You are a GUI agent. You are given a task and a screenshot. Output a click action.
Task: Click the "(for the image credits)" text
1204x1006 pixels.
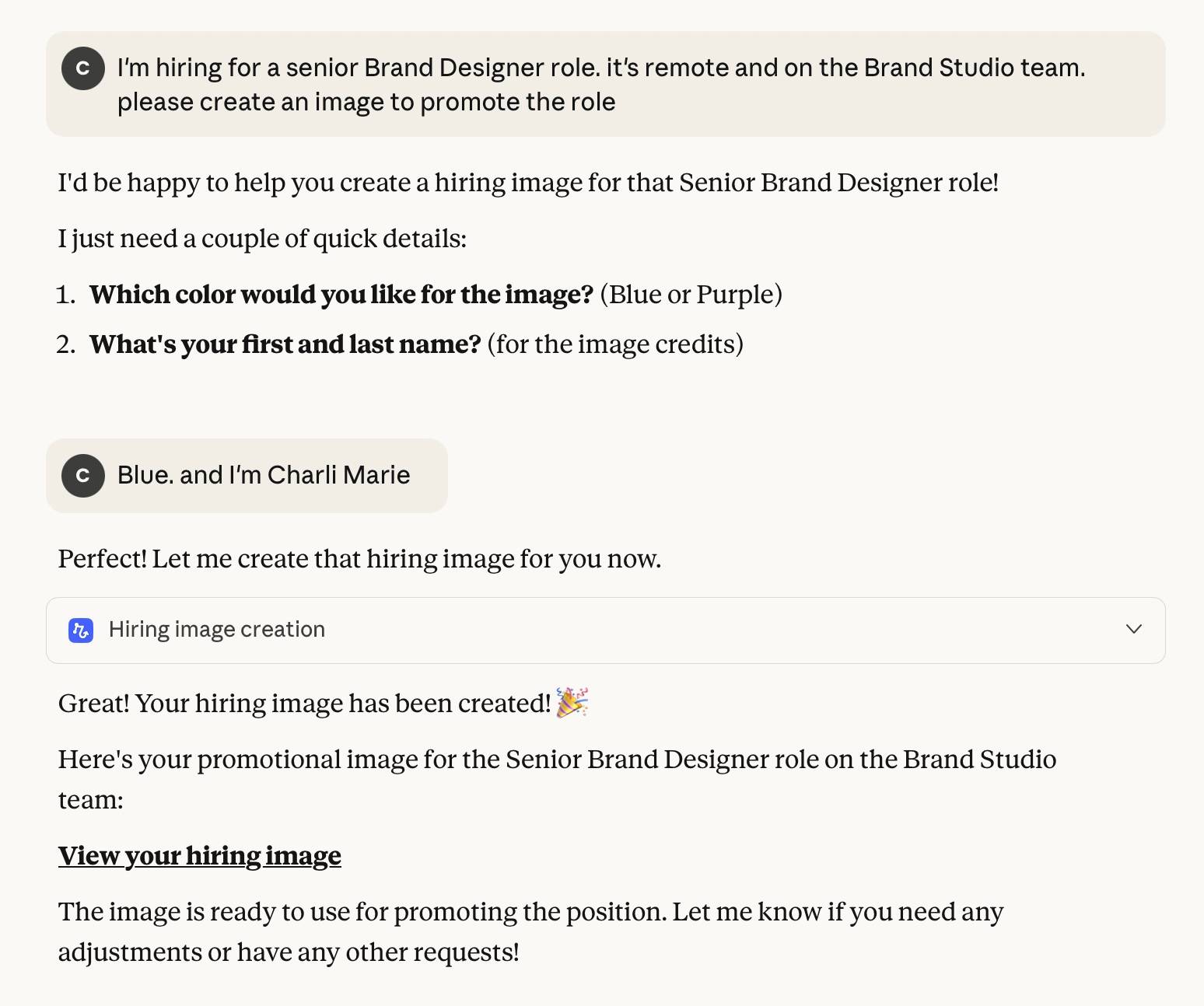pyautogui.click(x=615, y=344)
